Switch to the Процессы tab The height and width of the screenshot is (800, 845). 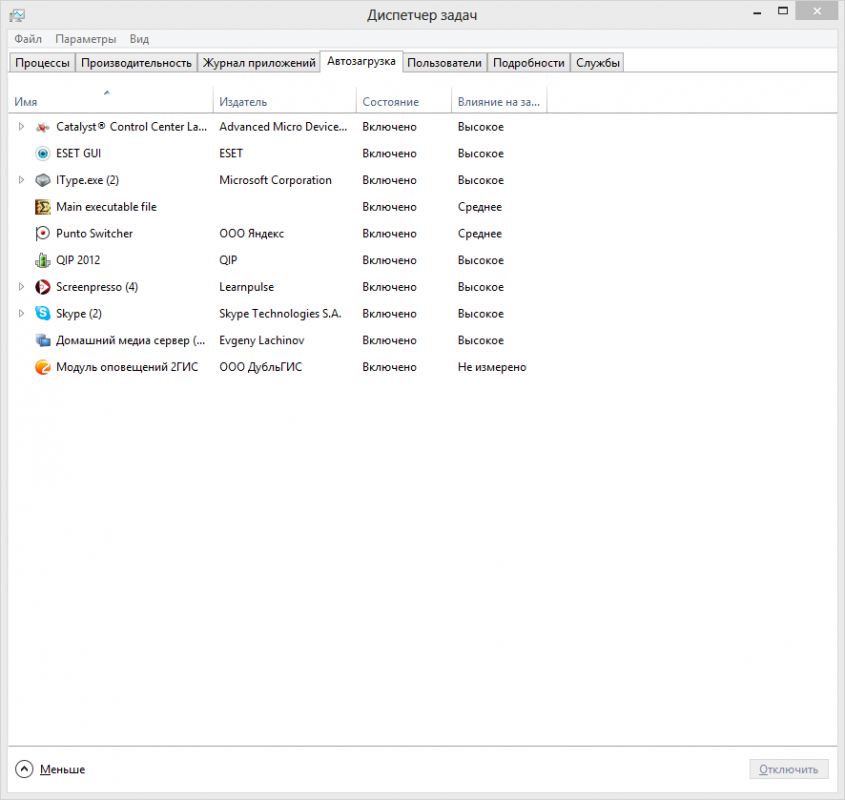click(x=43, y=63)
